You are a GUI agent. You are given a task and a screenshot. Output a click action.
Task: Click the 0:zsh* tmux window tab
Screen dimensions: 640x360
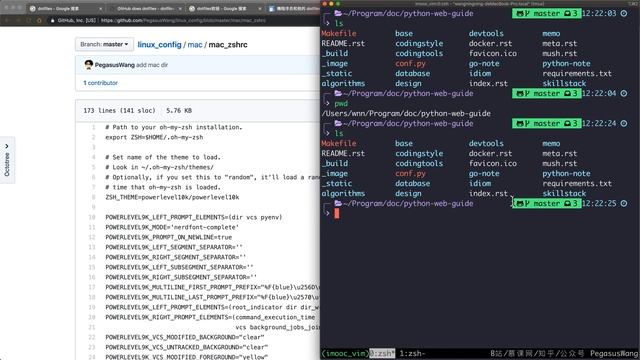(382, 353)
